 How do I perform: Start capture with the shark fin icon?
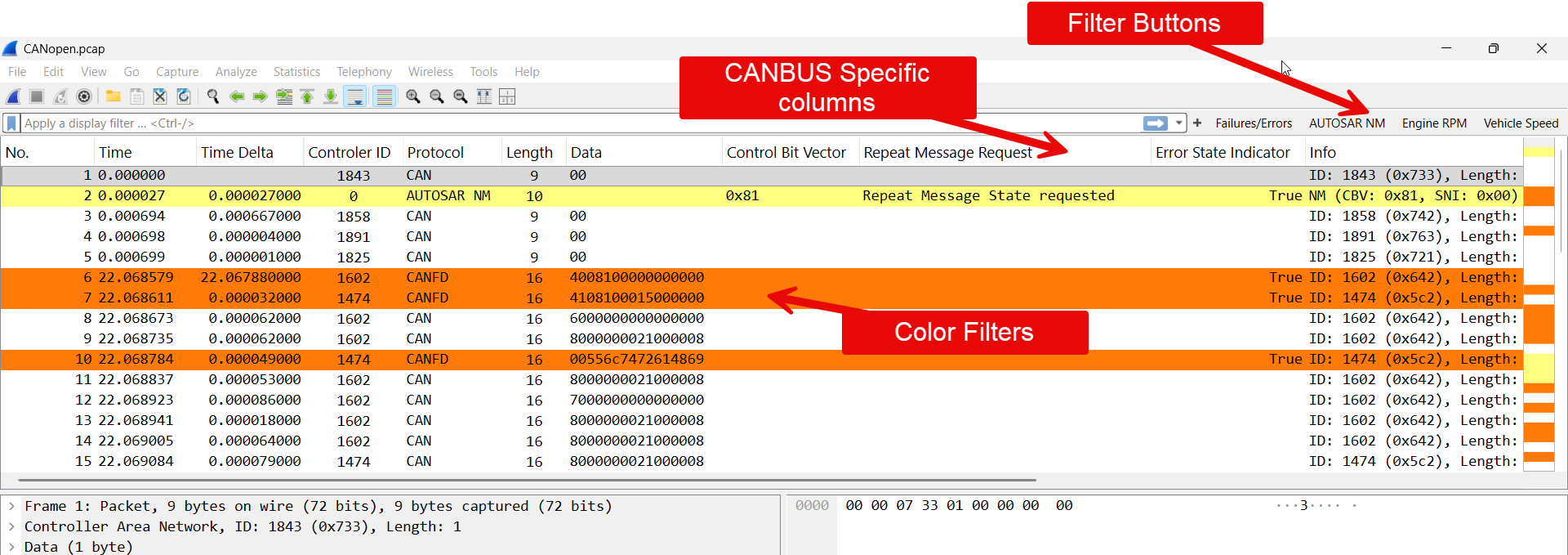coord(13,96)
